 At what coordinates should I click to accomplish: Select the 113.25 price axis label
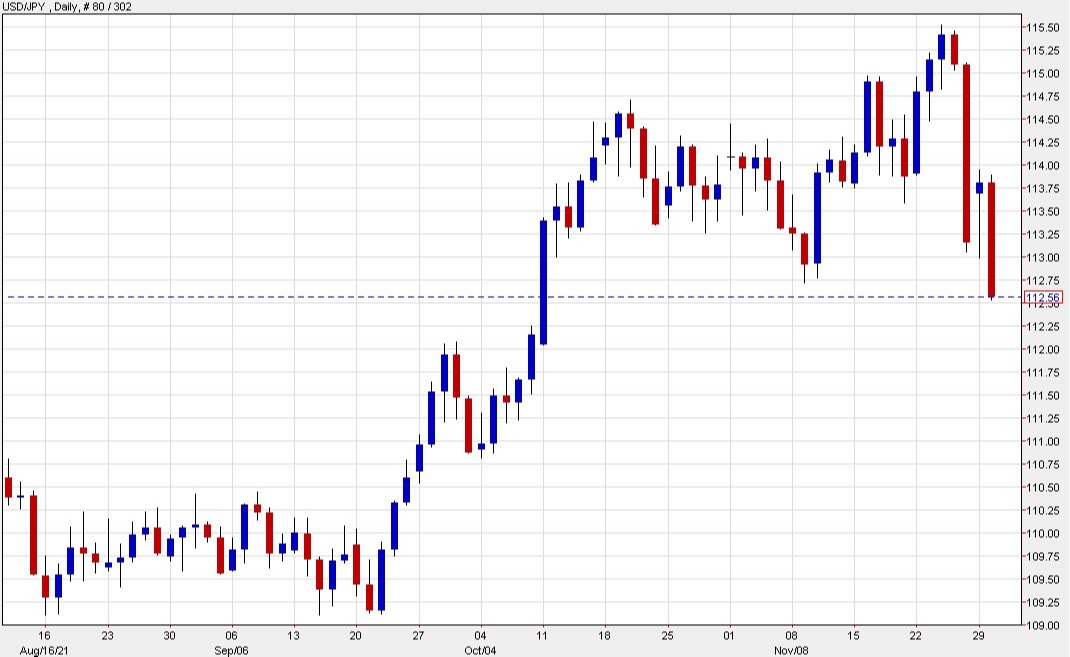pyautogui.click(x=1043, y=235)
